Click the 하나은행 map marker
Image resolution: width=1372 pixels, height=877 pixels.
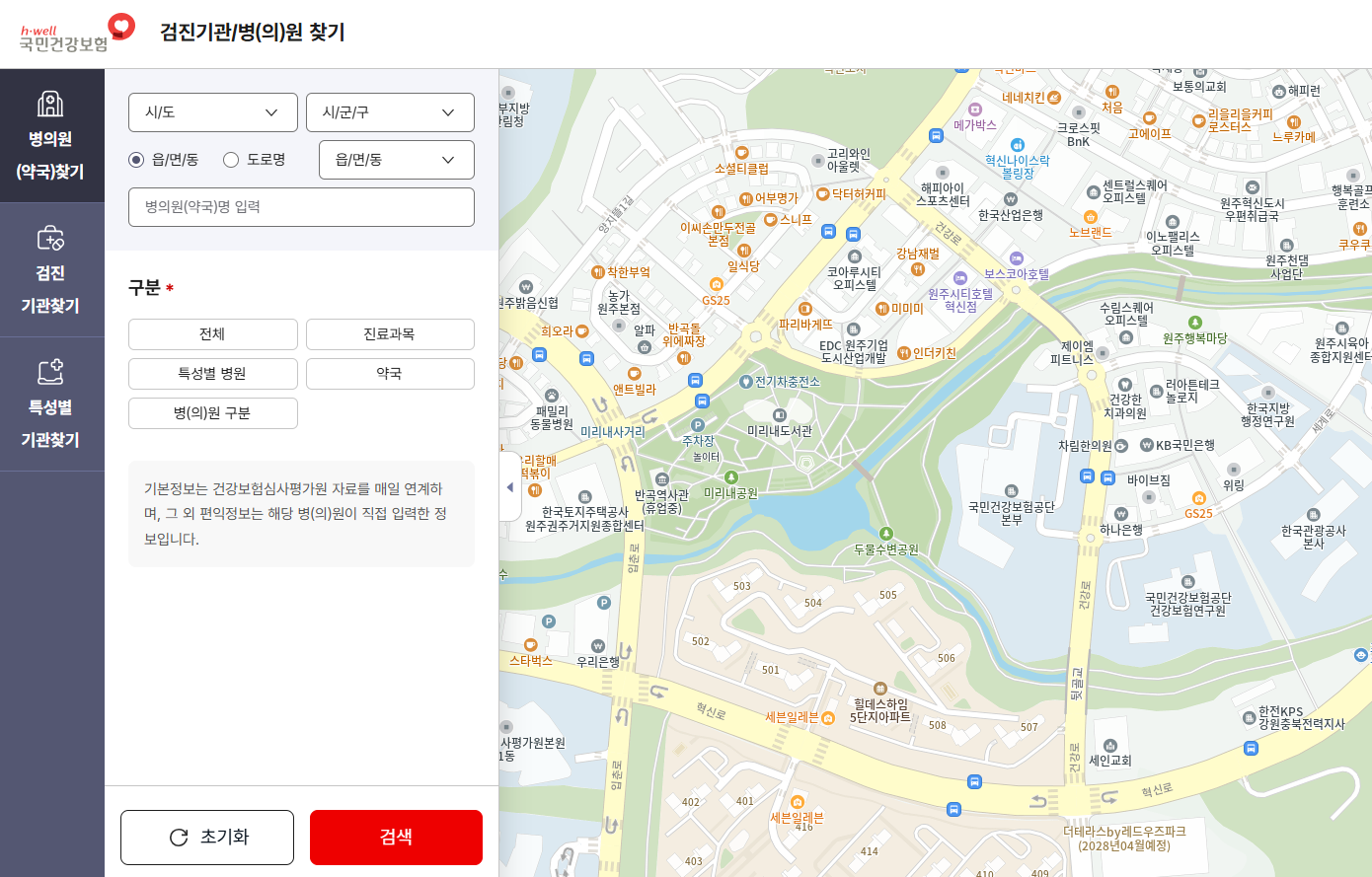click(1121, 514)
